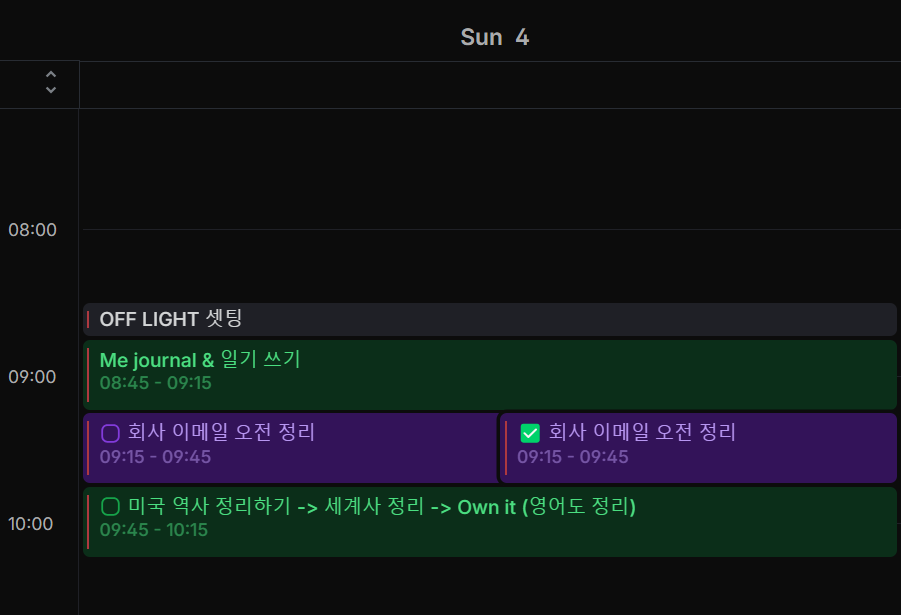Click the empty all-day row under Sun 4

click(488, 85)
